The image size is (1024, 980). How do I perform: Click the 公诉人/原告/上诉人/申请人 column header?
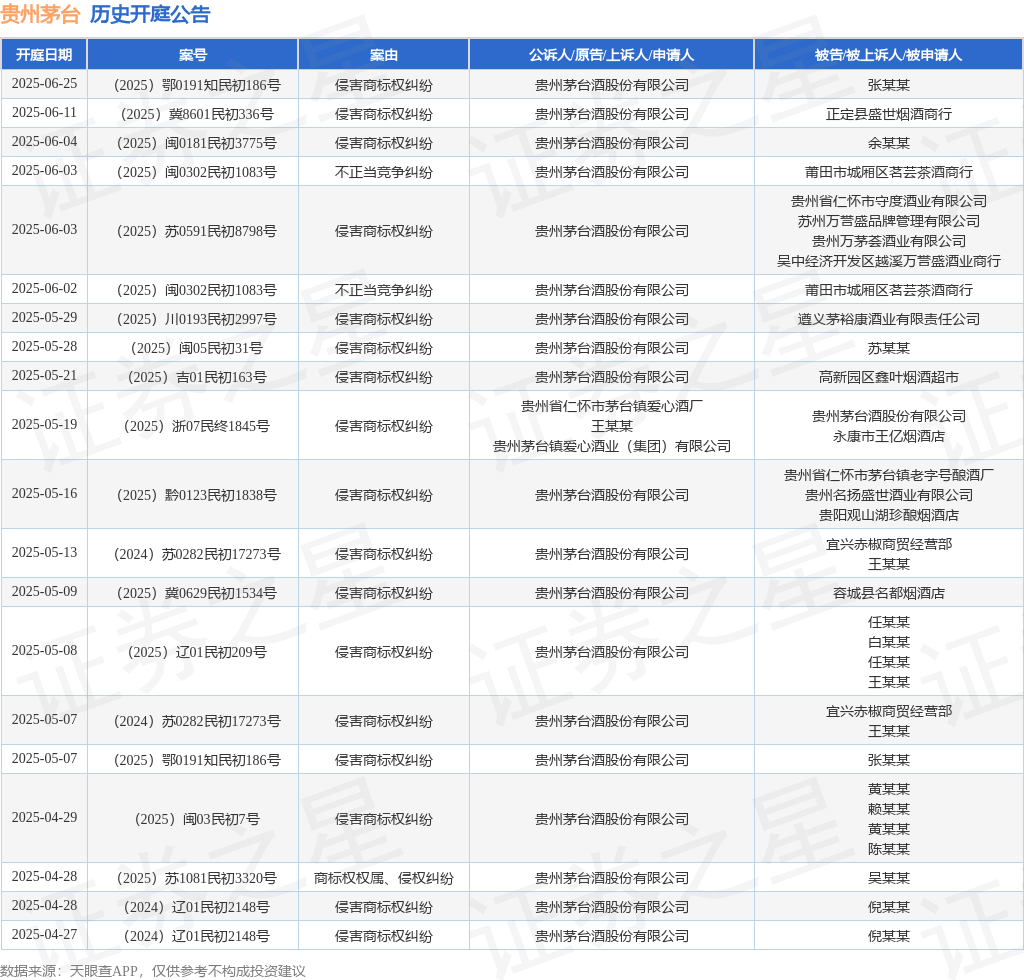611,55
